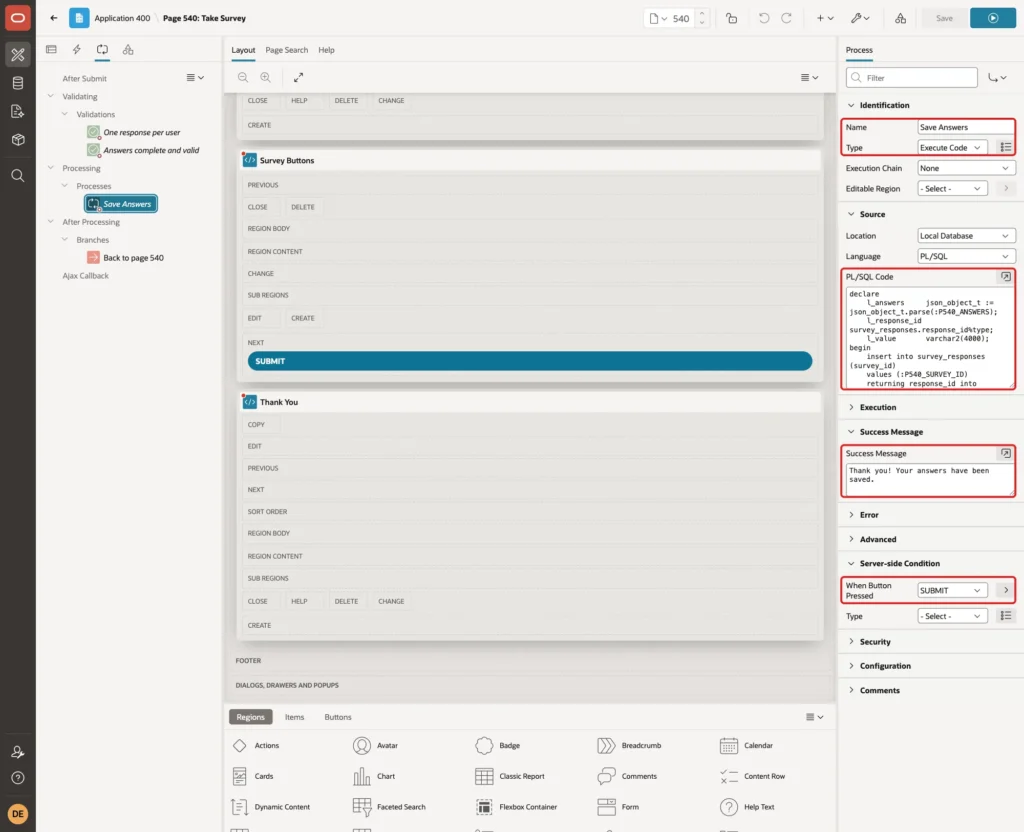Open Team Development icon in sidebar
Image resolution: width=1024 pixels, height=832 pixels.
(x=18, y=112)
